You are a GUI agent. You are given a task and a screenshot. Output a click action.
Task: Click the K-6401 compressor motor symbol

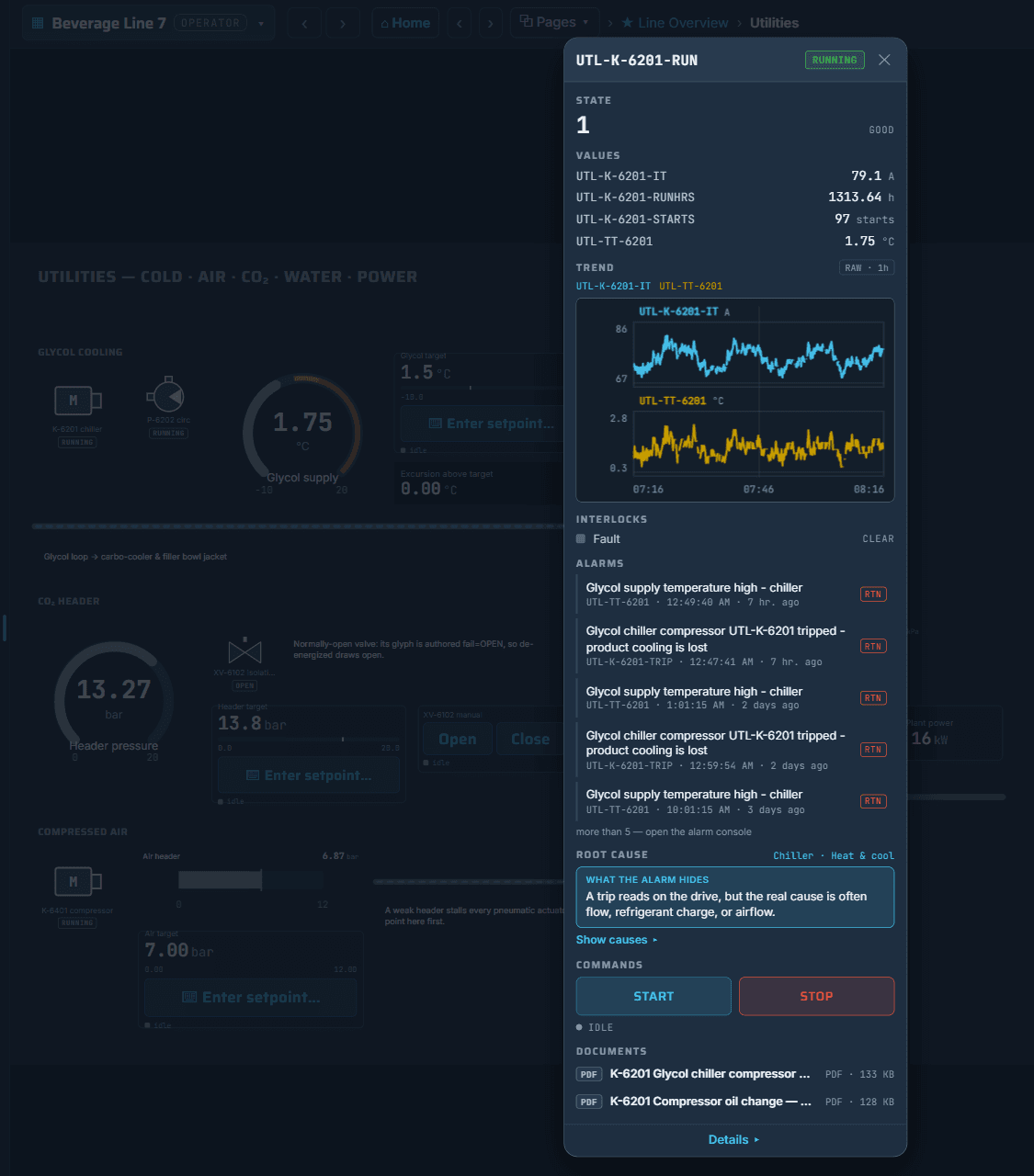point(77,881)
